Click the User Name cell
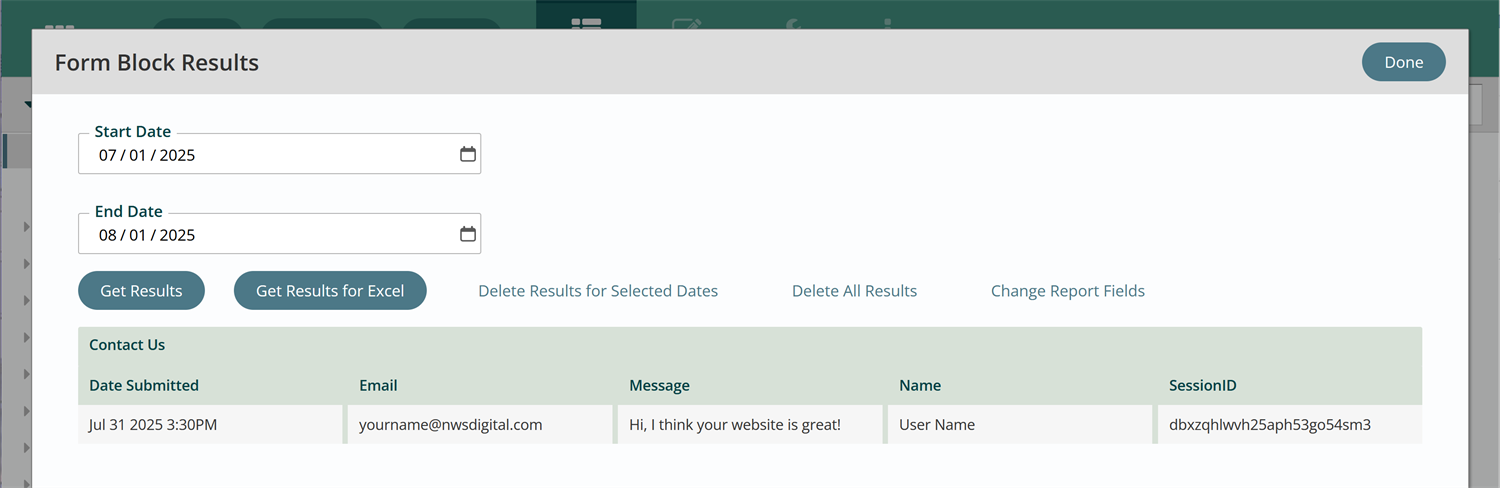1500x488 pixels. point(1020,424)
